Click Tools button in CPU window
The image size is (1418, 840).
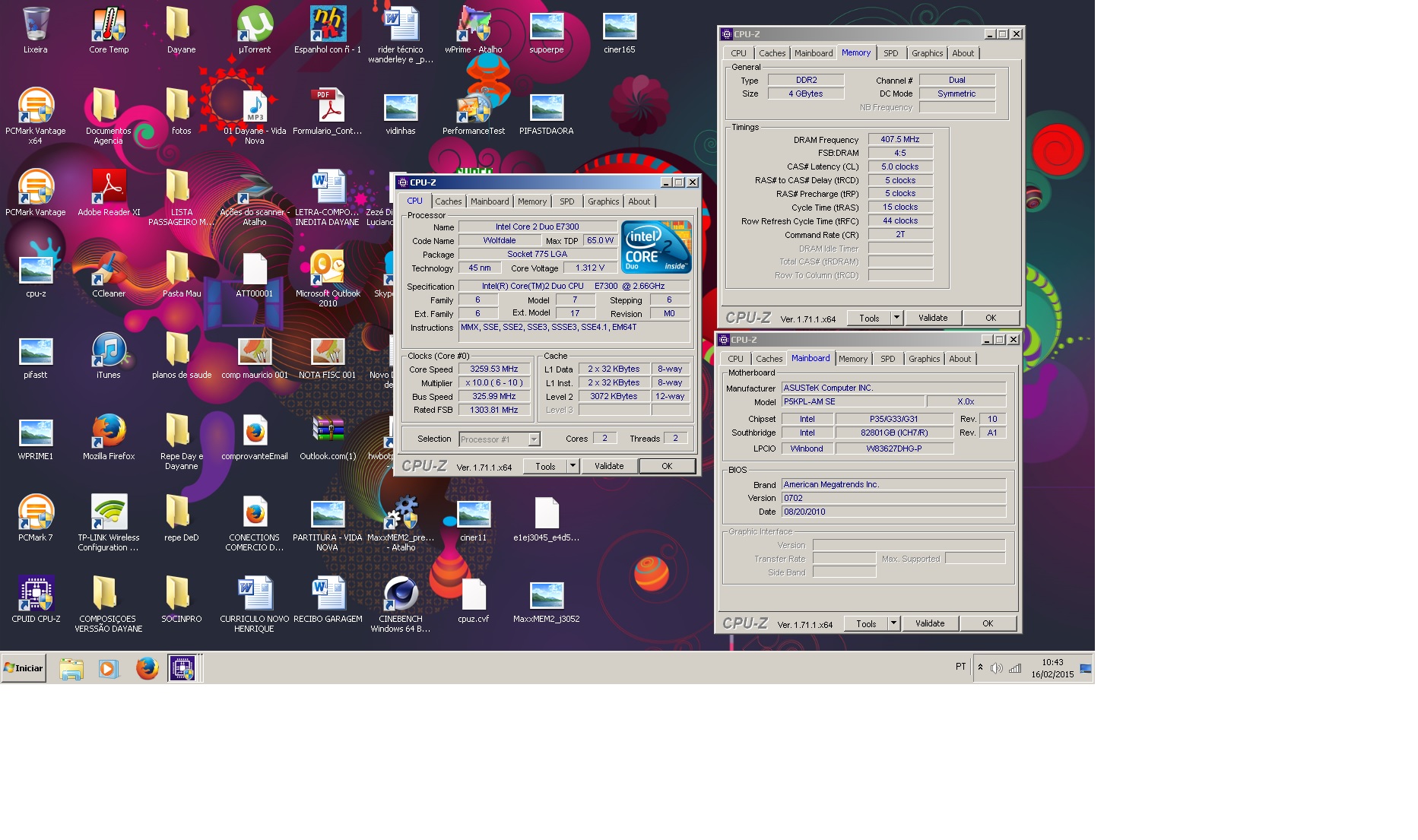coord(545,466)
